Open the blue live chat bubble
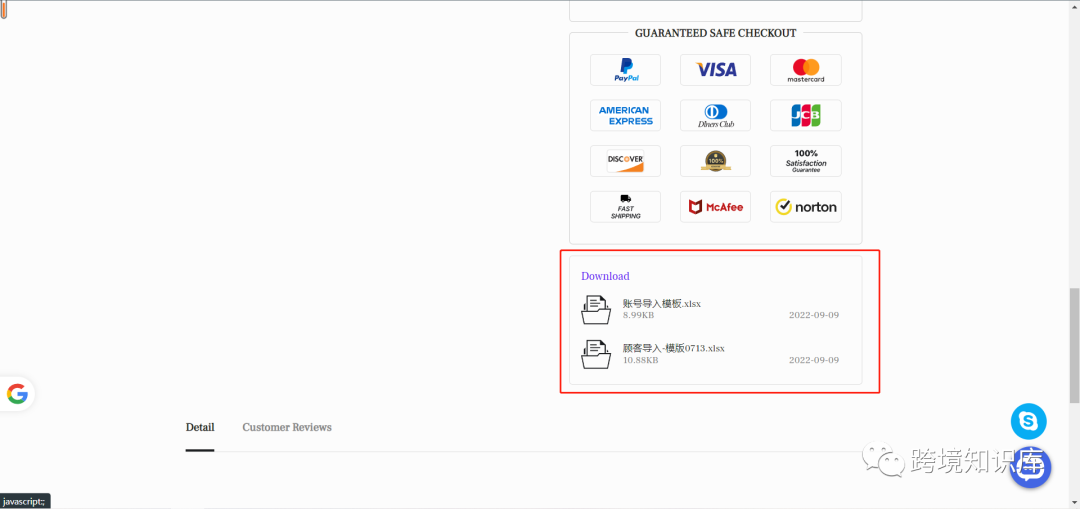 point(1030,470)
